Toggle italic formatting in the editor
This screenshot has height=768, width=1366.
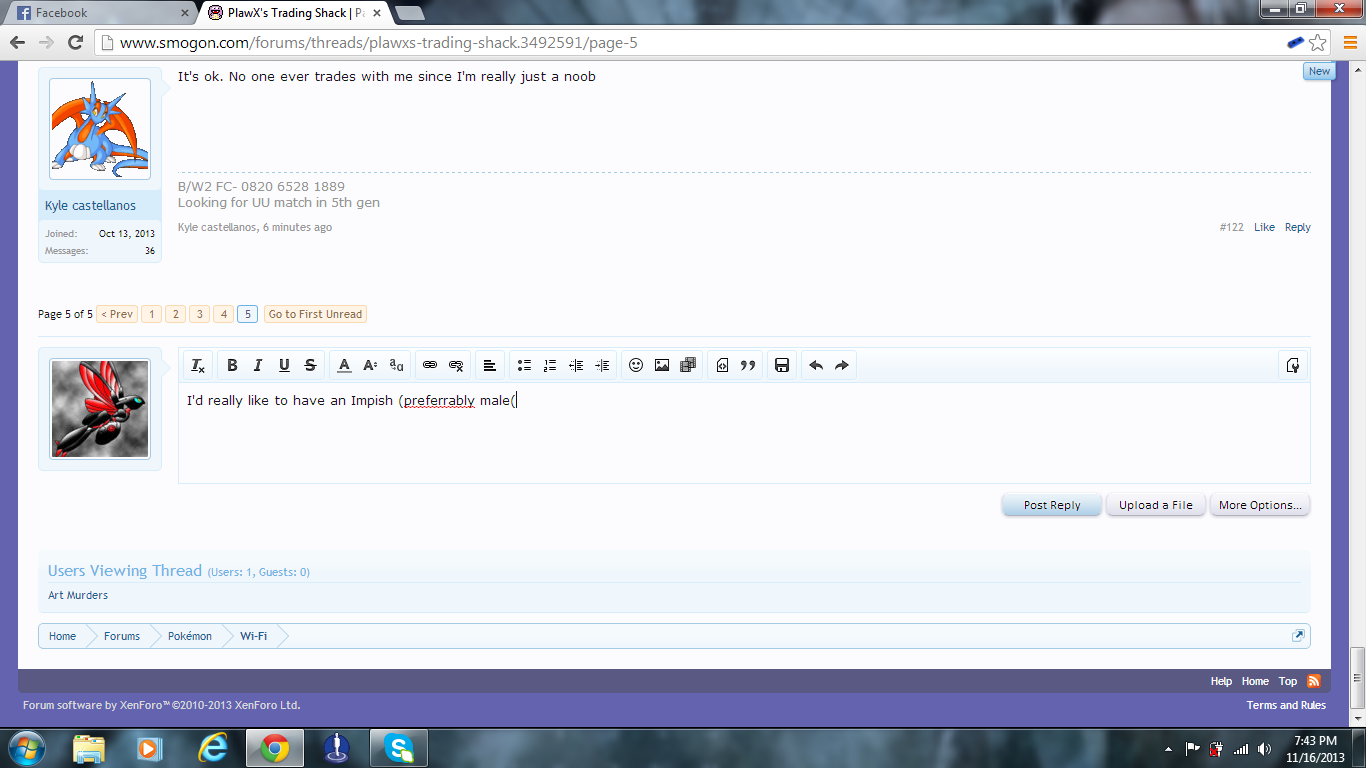click(x=258, y=366)
